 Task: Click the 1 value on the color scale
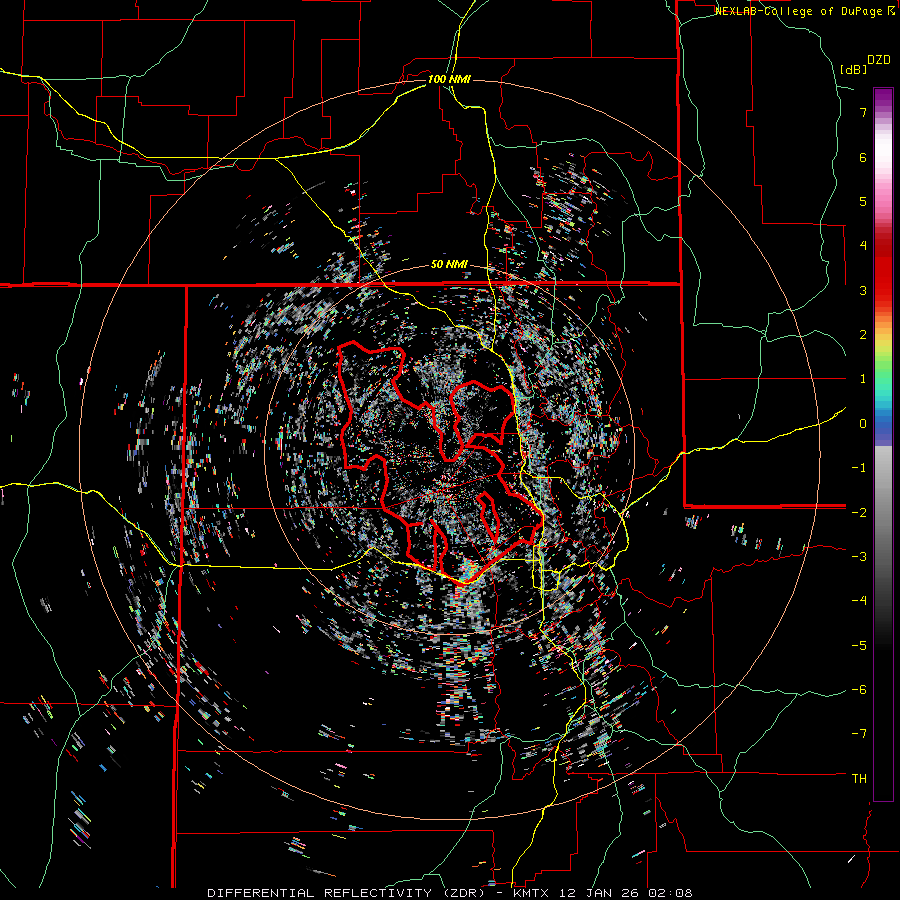[863, 379]
